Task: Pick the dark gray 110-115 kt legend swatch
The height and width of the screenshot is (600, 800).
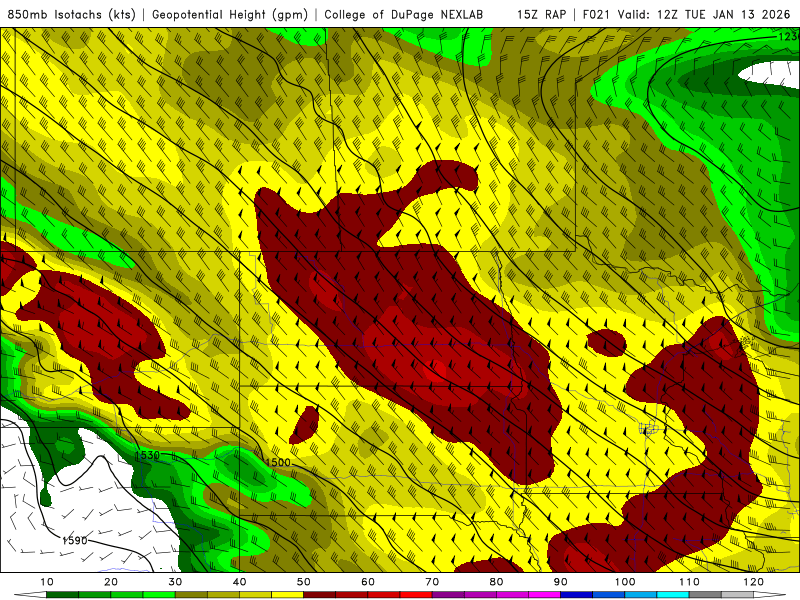Action: pos(706,595)
